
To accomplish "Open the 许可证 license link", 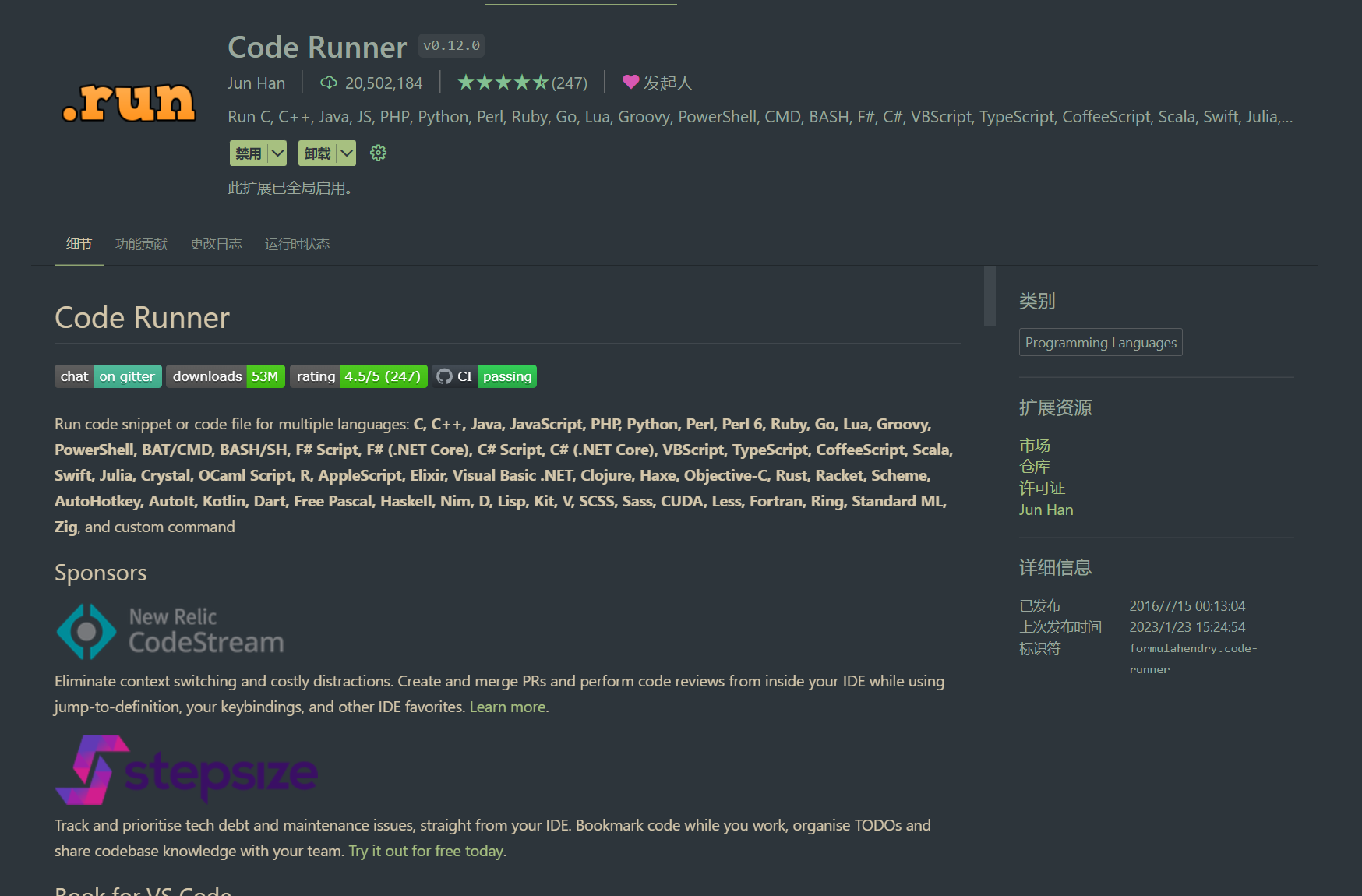I will click(x=1042, y=488).
